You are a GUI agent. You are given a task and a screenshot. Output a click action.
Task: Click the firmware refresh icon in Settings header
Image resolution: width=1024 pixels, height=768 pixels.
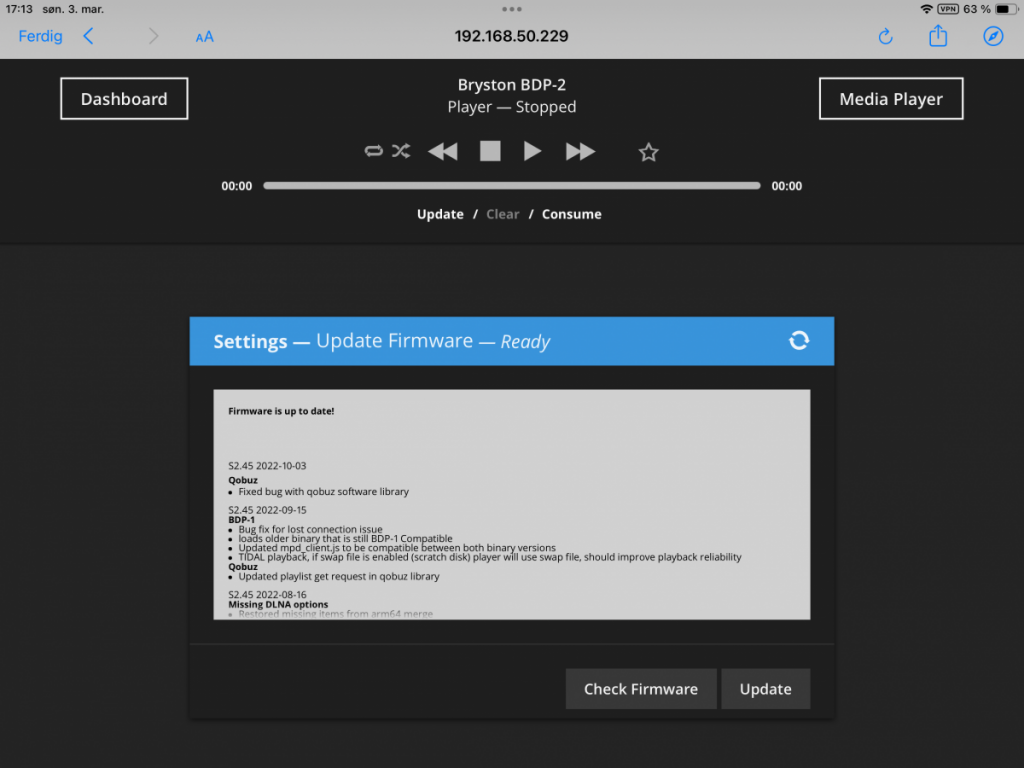pos(799,340)
